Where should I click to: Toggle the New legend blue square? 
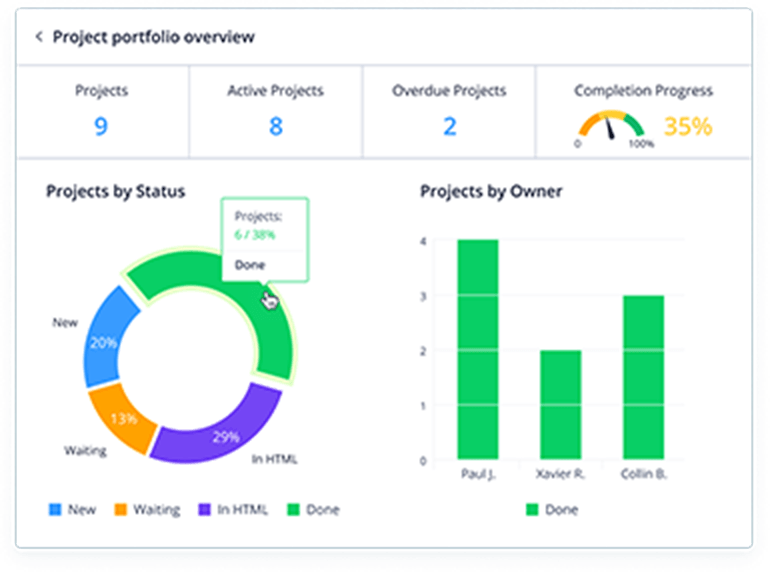click(x=55, y=510)
